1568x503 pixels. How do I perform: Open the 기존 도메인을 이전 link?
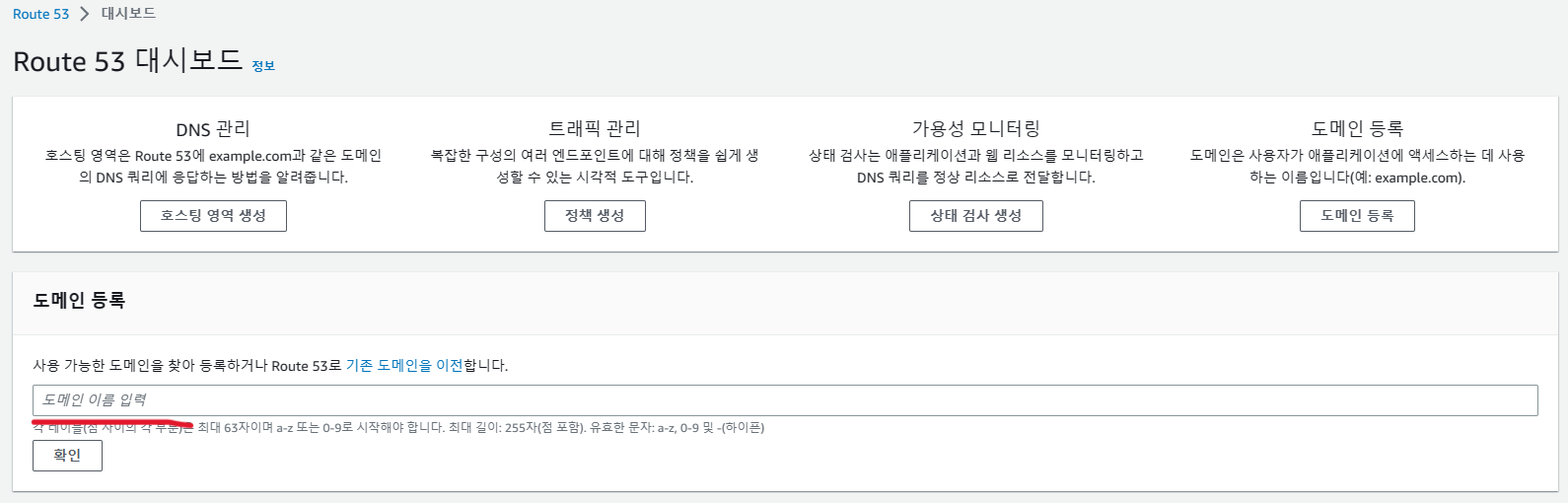point(404,365)
